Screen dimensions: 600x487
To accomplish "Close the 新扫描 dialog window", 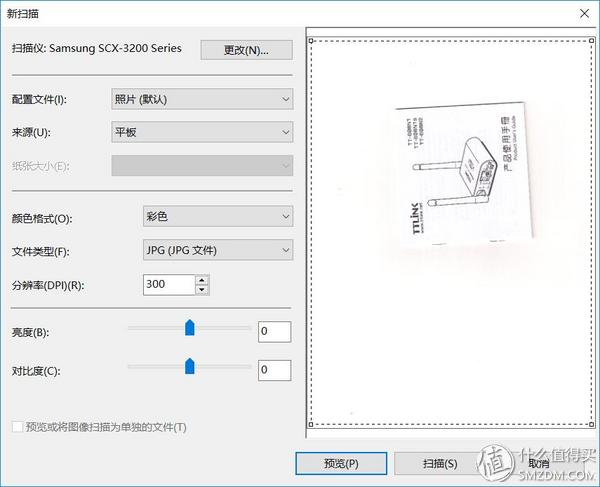I will pyautogui.click(x=584, y=14).
